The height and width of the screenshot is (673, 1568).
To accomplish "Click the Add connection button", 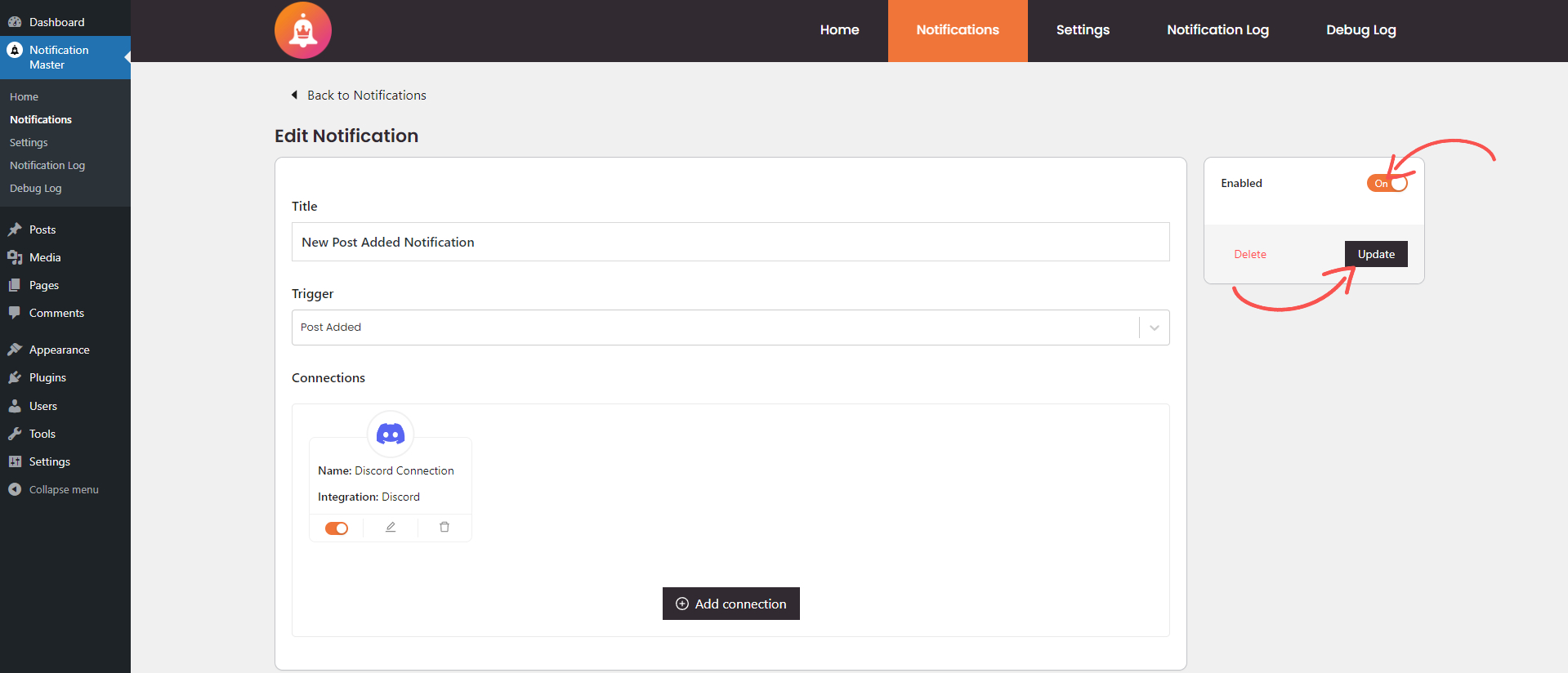I will (x=731, y=604).
